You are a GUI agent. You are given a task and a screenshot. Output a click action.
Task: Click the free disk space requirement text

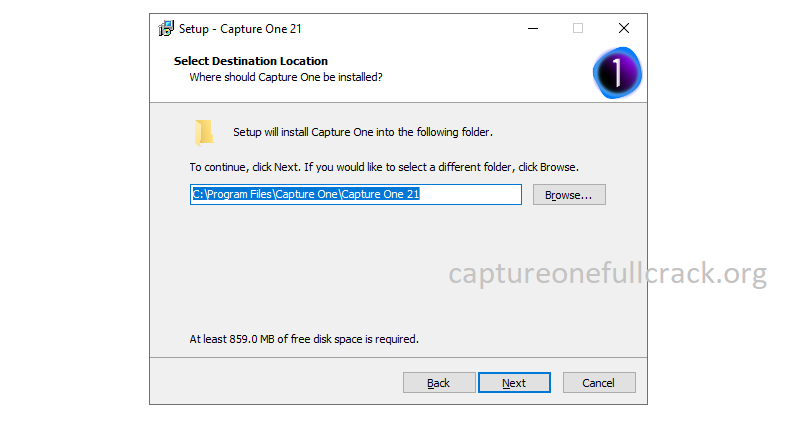tap(304, 339)
